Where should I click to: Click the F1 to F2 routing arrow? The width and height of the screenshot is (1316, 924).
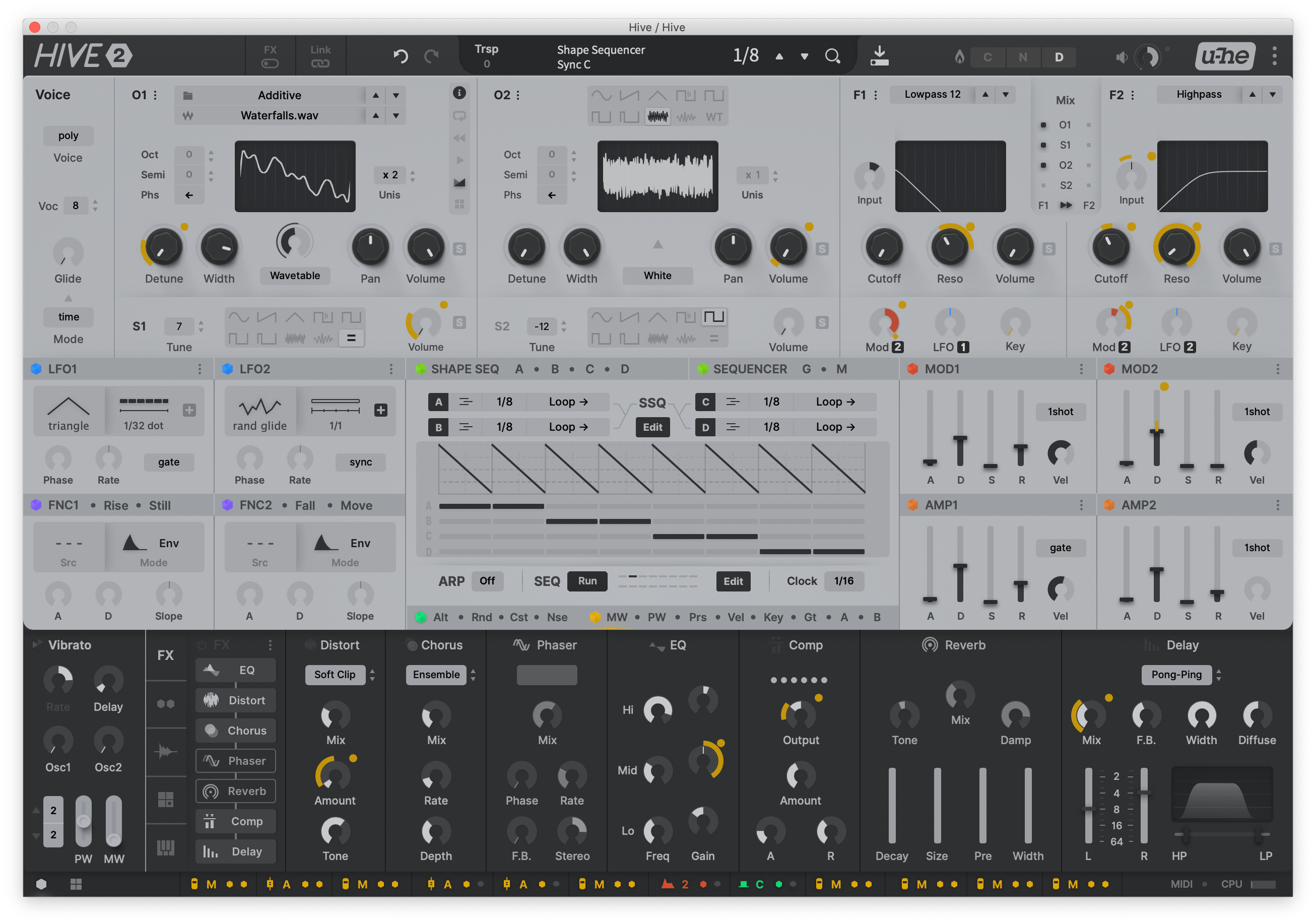click(x=1066, y=205)
